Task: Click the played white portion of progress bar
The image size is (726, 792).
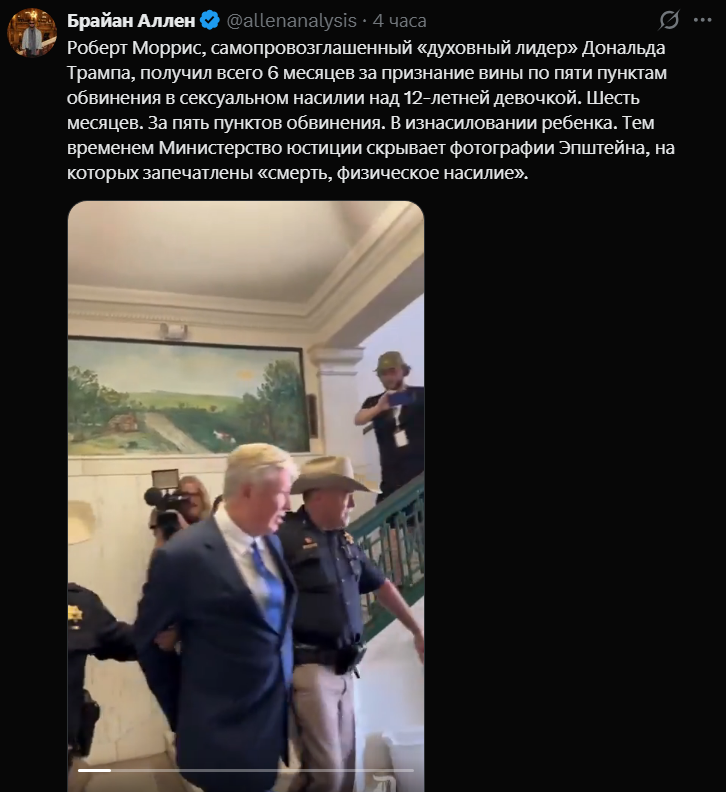Action: pos(94,770)
